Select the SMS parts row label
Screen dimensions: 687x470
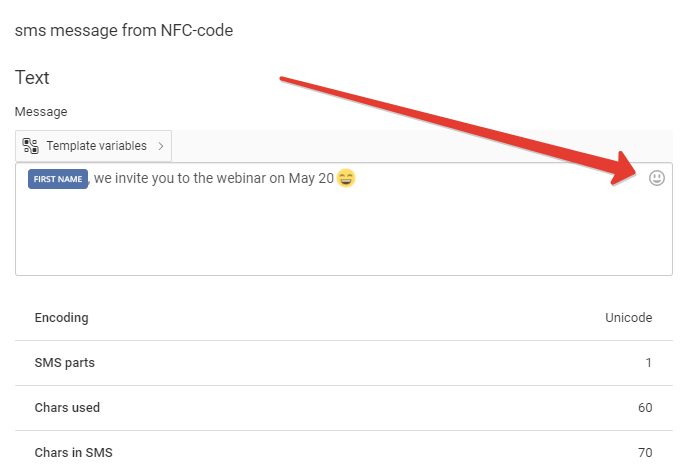click(64, 363)
